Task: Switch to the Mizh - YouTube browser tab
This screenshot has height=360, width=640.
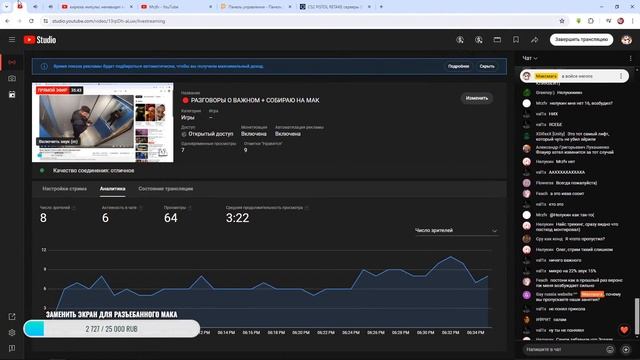Action: click(x=176, y=7)
